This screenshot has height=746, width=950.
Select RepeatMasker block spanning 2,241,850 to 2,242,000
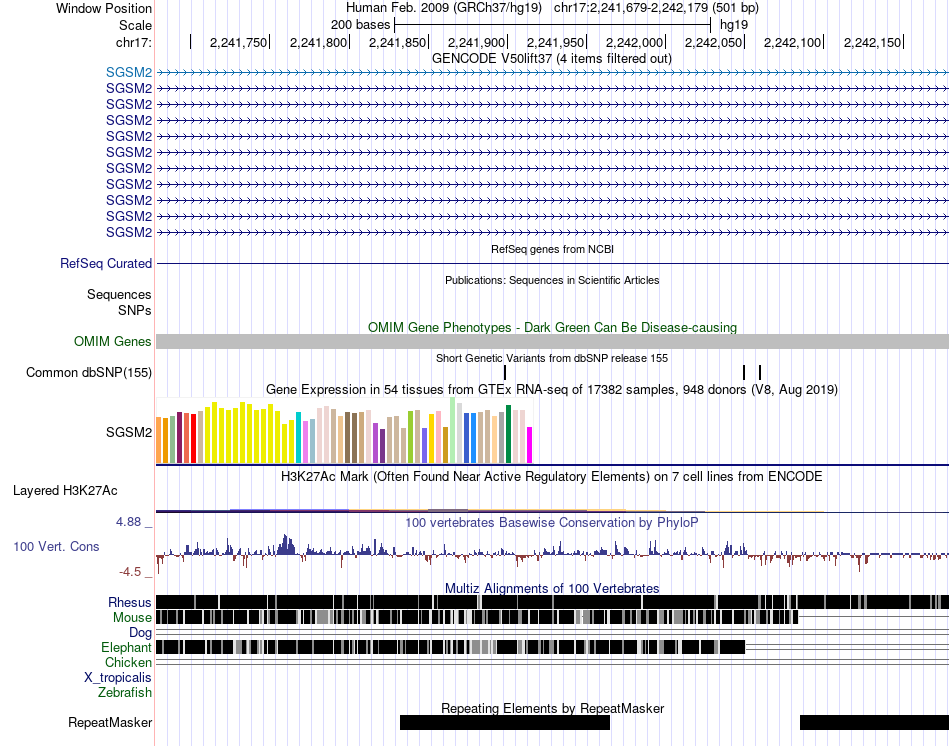click(x=505, y=722)
